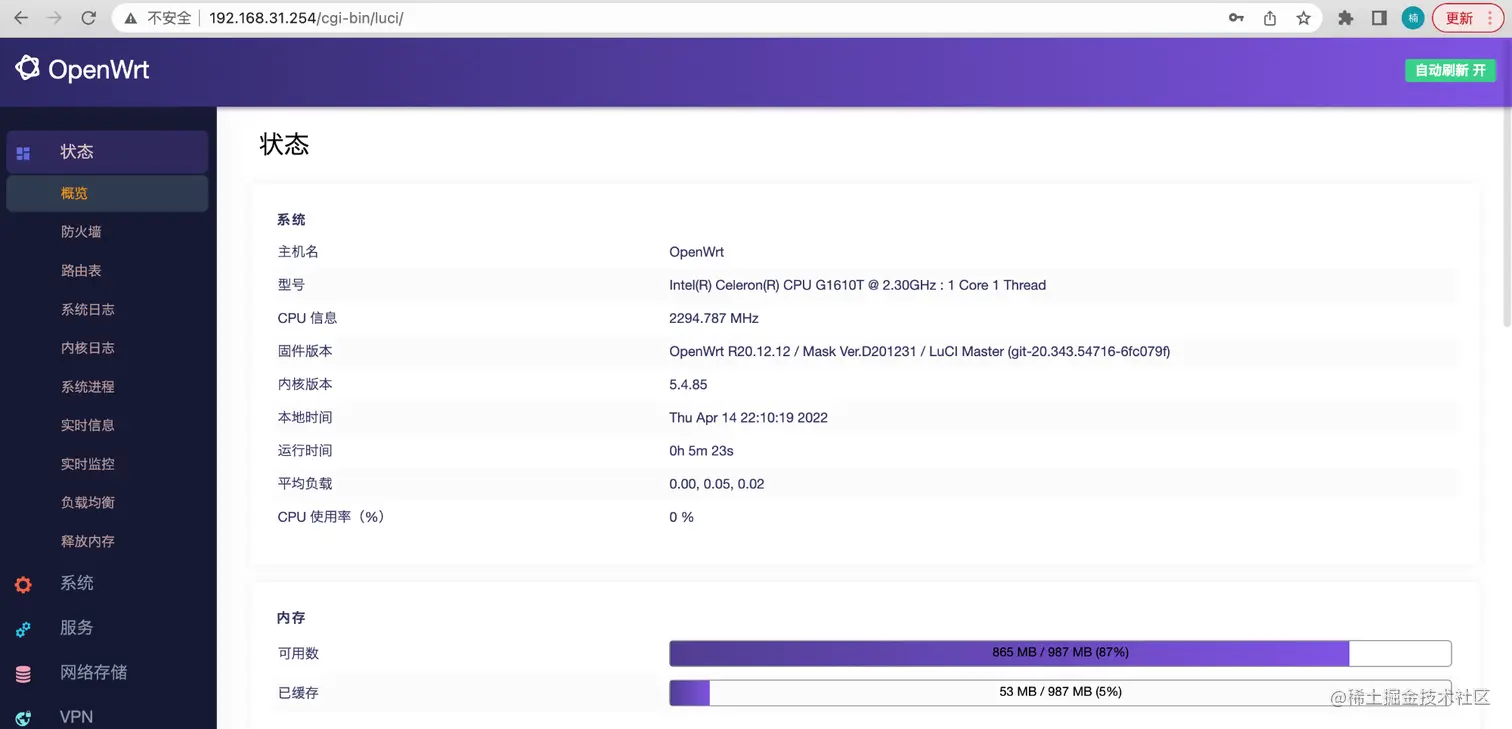The height and width of the screenshot is (729, 1512).
Task: Click the 内存 section heading
Action: (x=291, y=618)
